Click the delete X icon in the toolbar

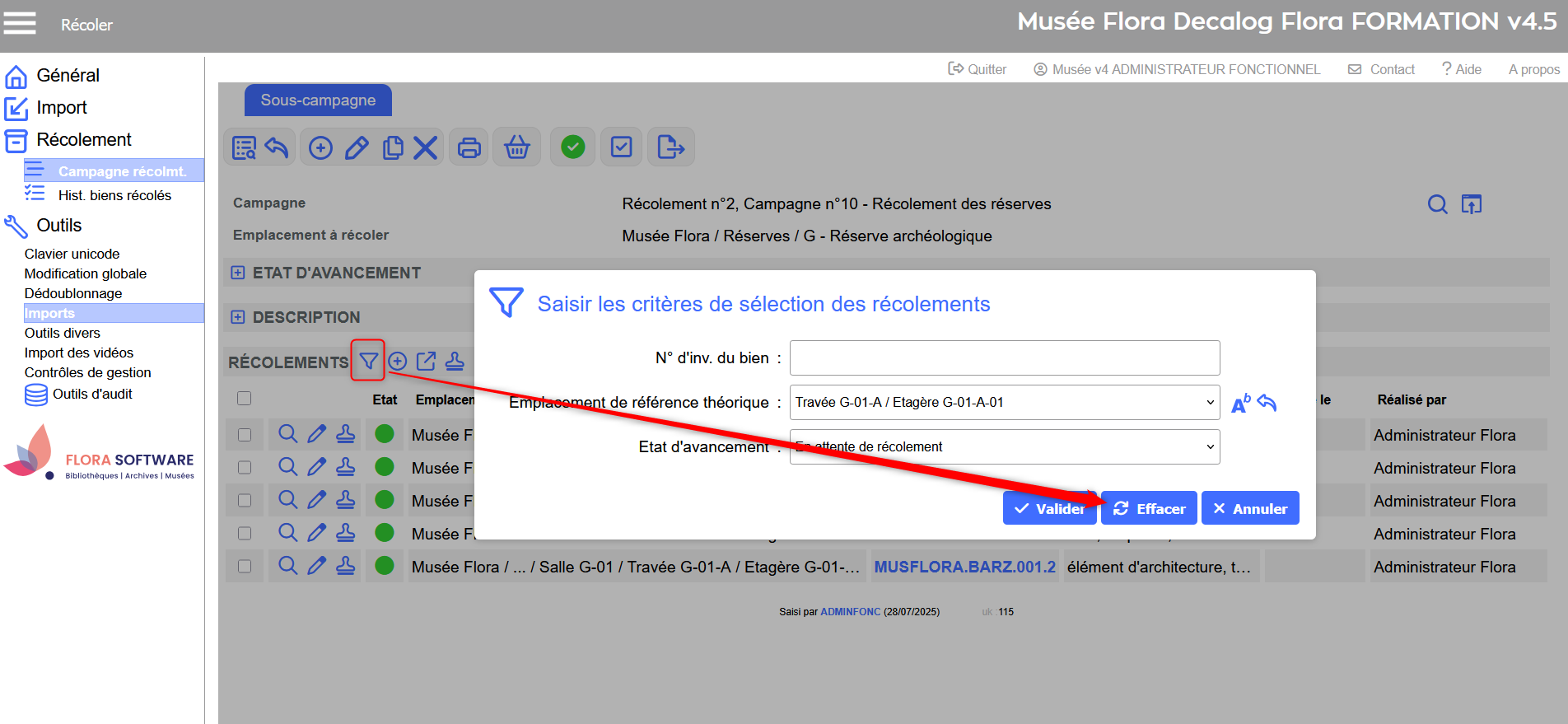click(425, 148)
